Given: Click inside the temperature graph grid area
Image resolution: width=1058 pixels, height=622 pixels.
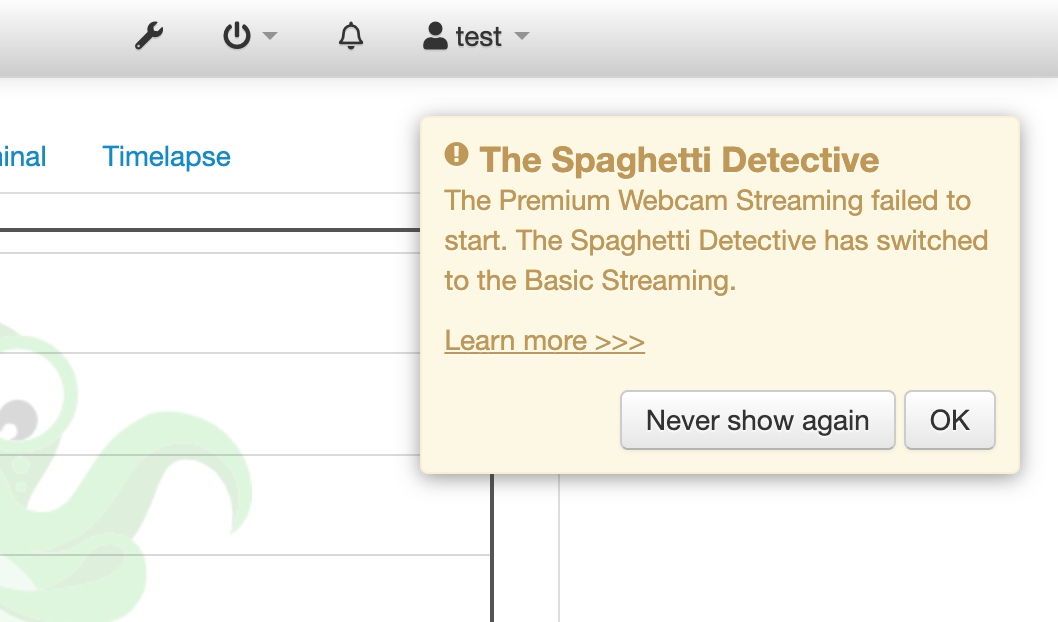Looking at the screenshot, I should click(x=250, y=400).
